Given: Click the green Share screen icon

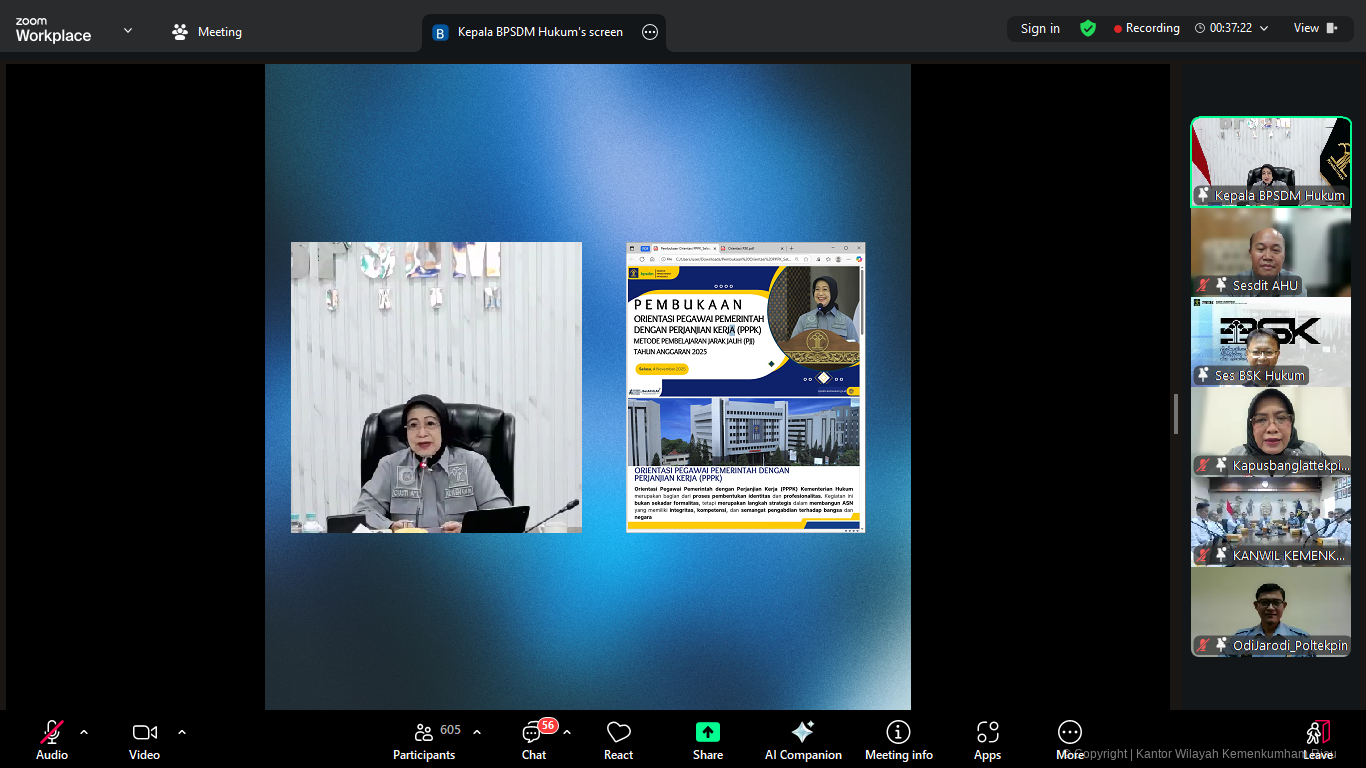Looking at the screenshot, I should 707,732.
